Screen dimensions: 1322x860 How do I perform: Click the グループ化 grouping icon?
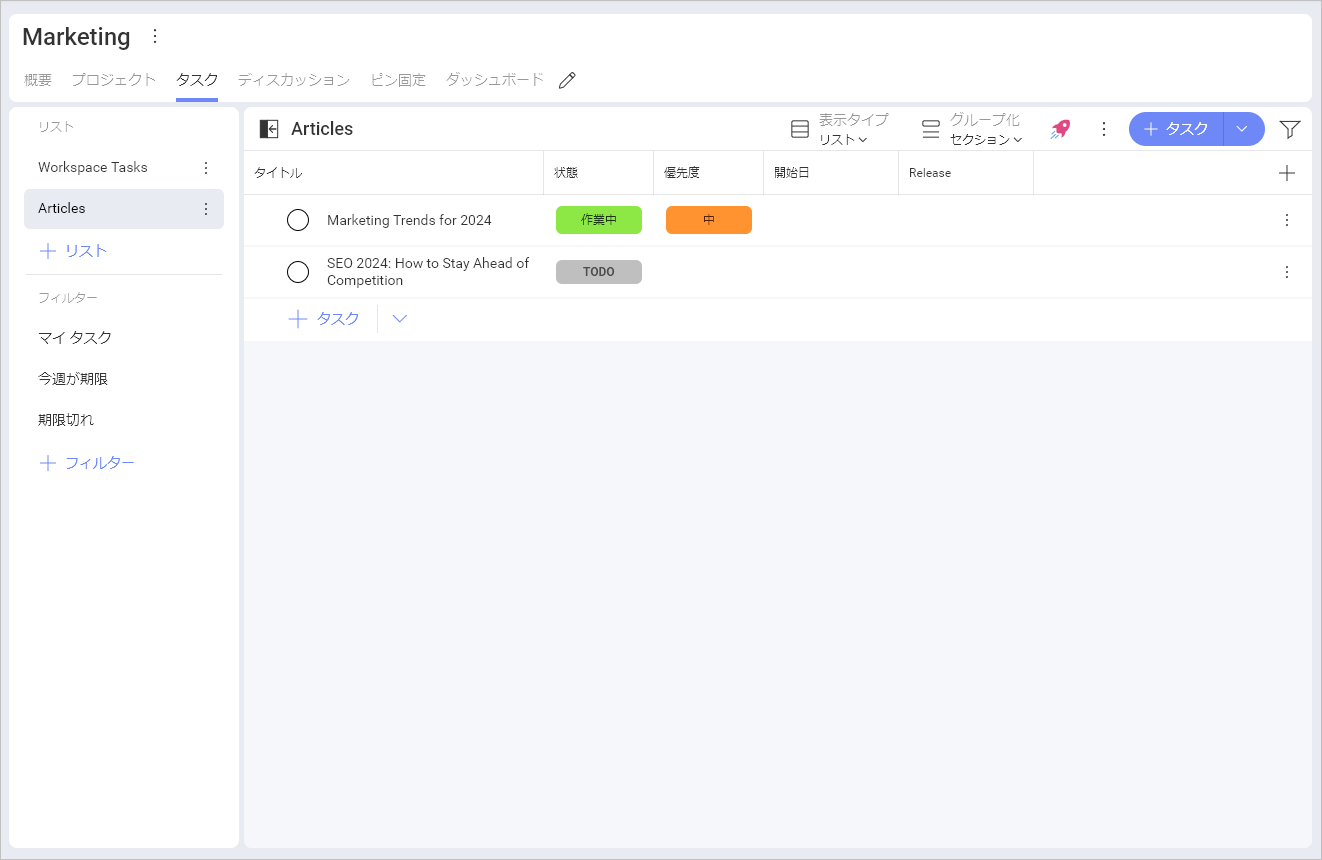[x=931, y=129]
